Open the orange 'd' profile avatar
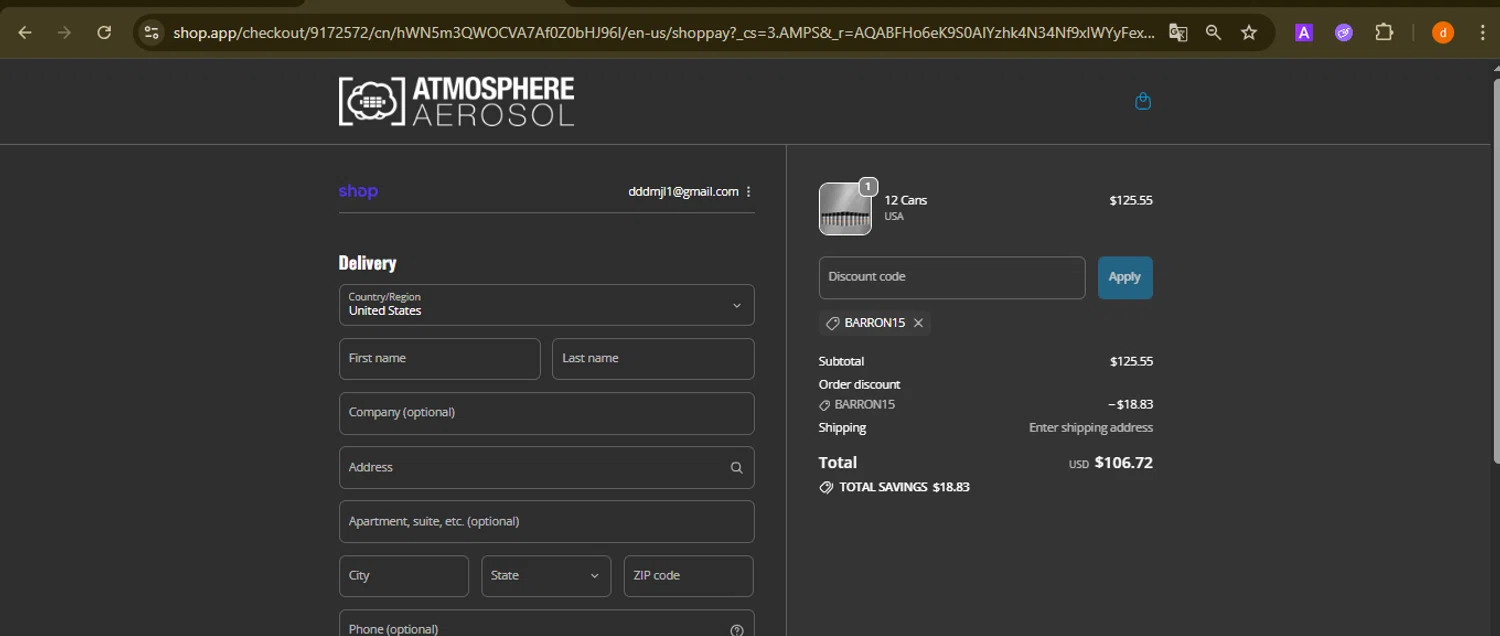1500x636 pixels. click(1443, 33)
